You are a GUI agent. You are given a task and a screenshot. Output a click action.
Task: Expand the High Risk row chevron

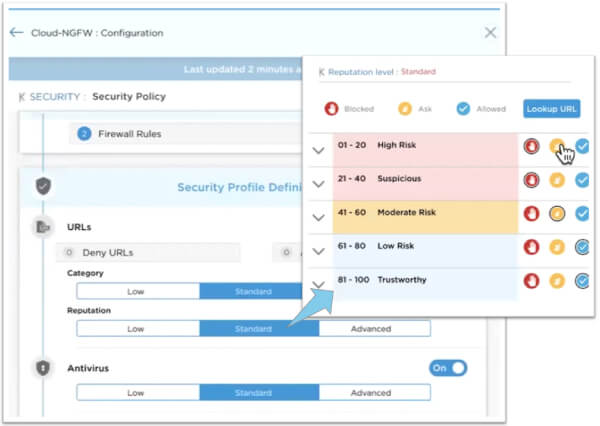click(x=319, y=150)
